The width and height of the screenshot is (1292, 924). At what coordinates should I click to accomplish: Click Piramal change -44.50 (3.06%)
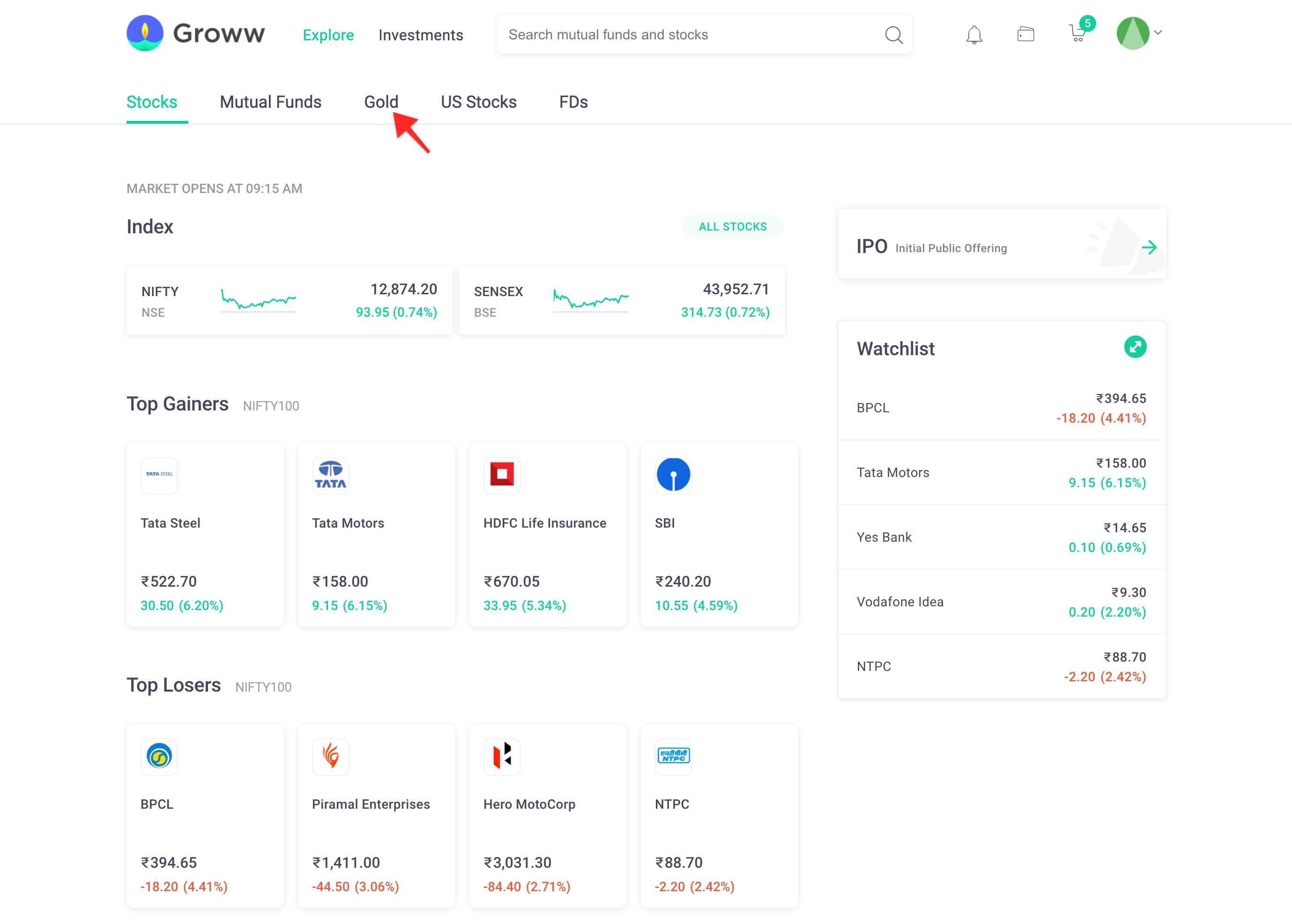[x=356, y=887]
